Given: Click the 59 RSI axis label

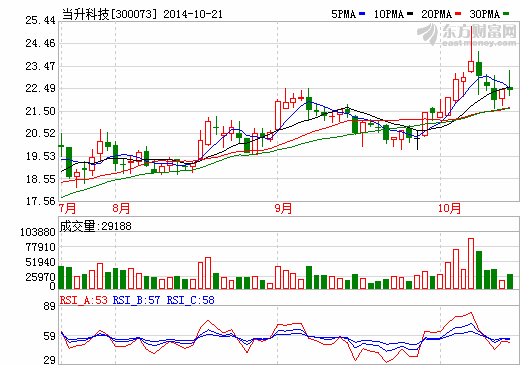Looking at the screenshot, I should pos(49,336).
